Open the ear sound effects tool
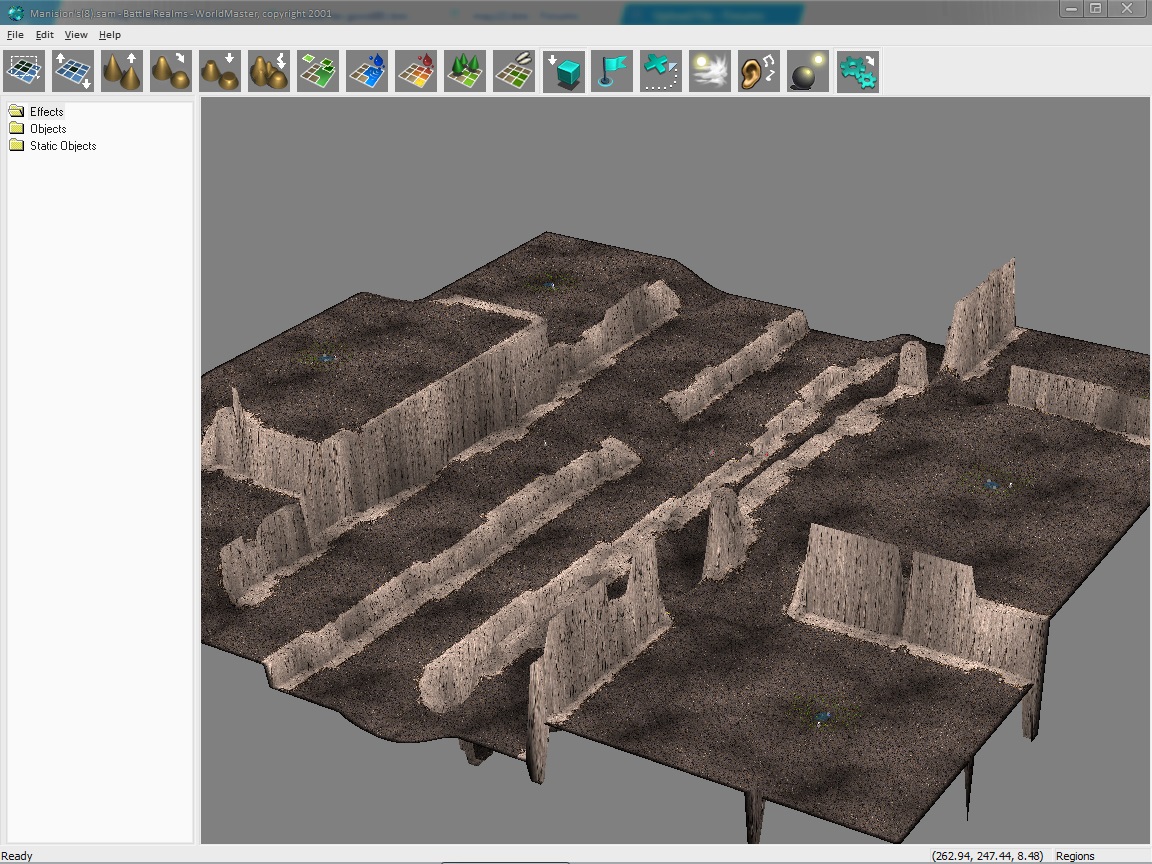This screenshot has height=864, width=1152. 759,72
